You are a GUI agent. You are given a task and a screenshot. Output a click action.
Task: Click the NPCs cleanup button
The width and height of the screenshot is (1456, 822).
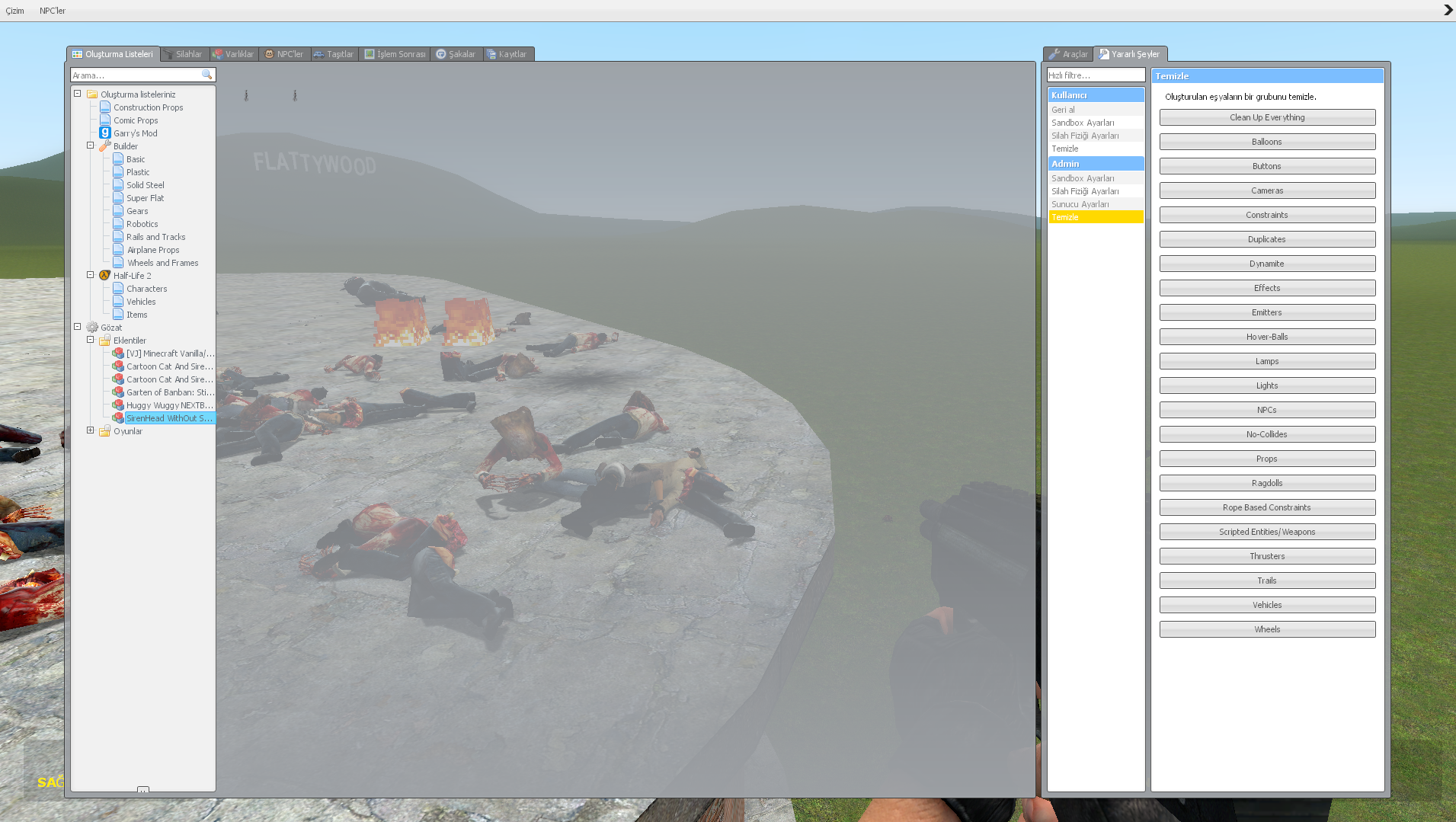(1267, 410)
